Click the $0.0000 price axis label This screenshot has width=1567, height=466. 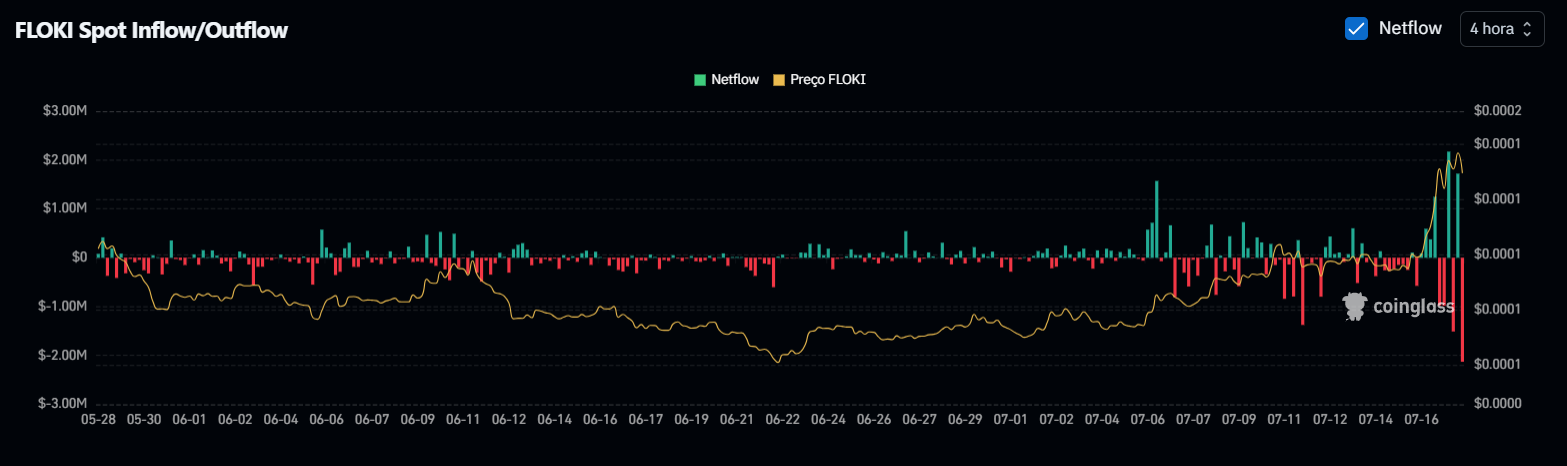tap(1498, 403)
